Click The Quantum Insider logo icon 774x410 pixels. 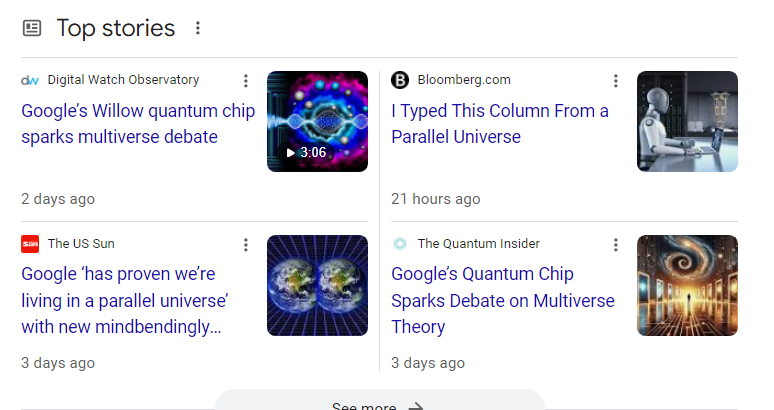tap(400, 244)
